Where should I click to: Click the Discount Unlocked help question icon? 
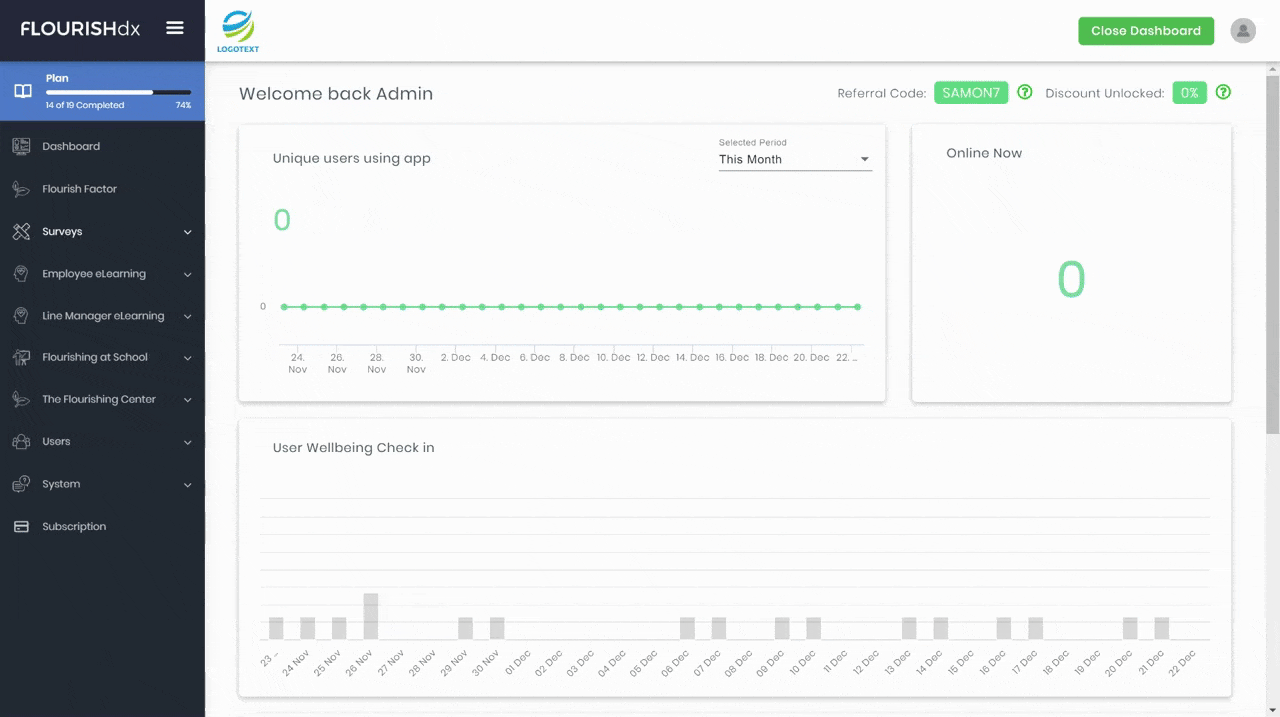coord(1223,92)
